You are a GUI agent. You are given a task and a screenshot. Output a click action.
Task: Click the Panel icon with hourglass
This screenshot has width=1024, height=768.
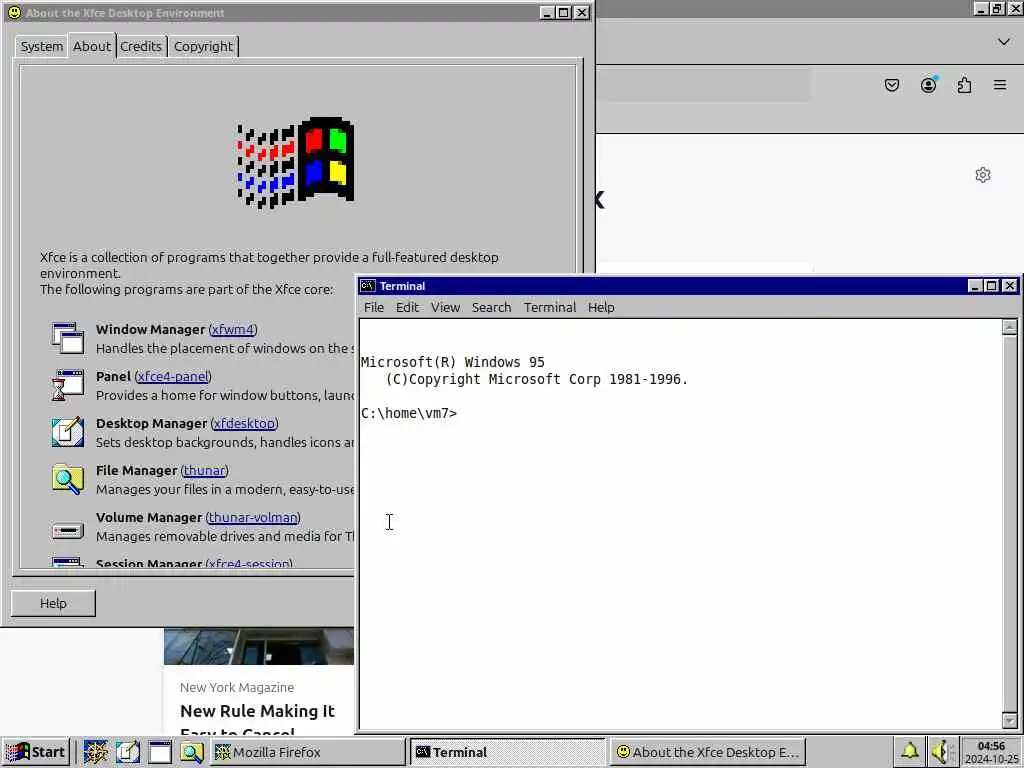pyautogui.click(x=68, y=385)
